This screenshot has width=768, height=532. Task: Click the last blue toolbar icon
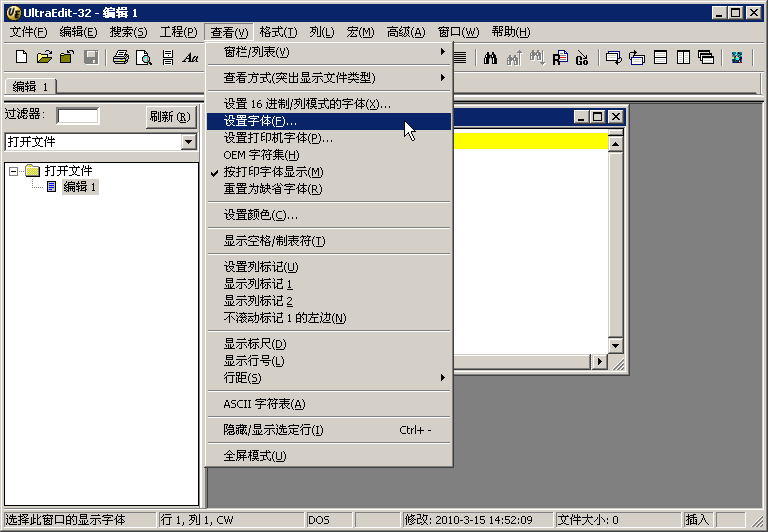(x=737, y=58)
